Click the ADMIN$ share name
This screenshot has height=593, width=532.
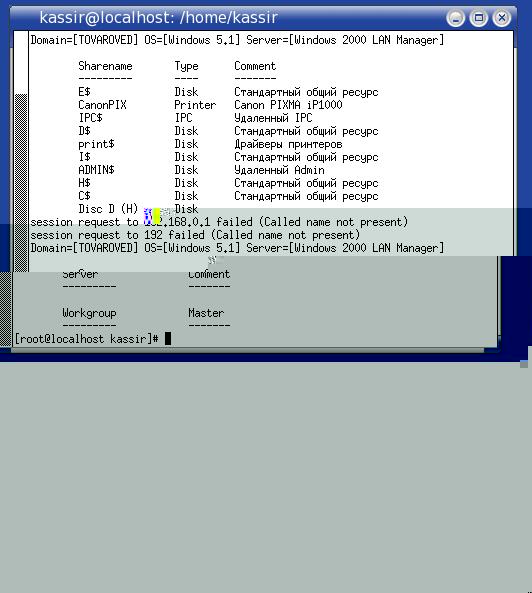tap(96, 170)
